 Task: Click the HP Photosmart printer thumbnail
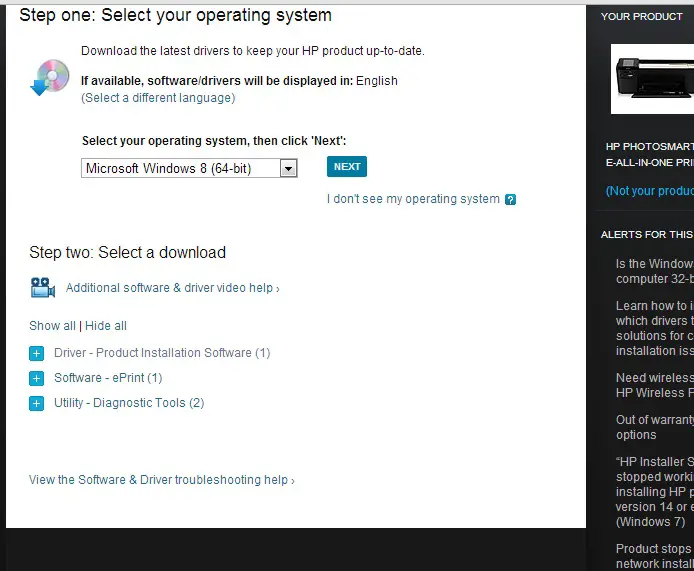pos(652,79)
